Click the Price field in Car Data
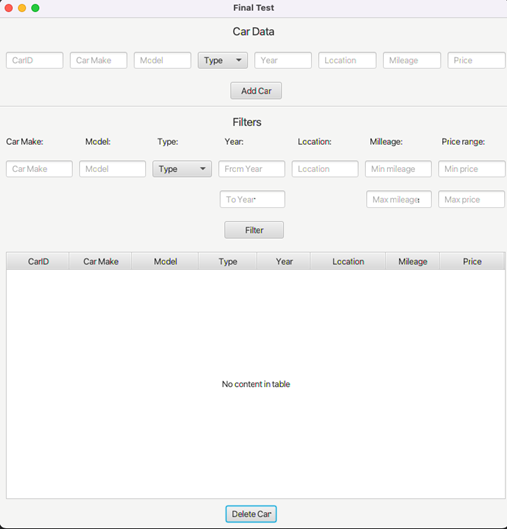The height and width of the screenshot is (529, 507). point(477,60)
